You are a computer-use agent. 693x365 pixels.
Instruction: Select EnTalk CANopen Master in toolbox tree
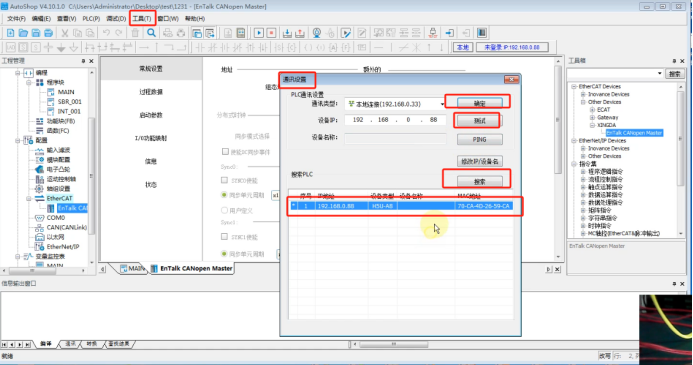[x=634, y=133]
